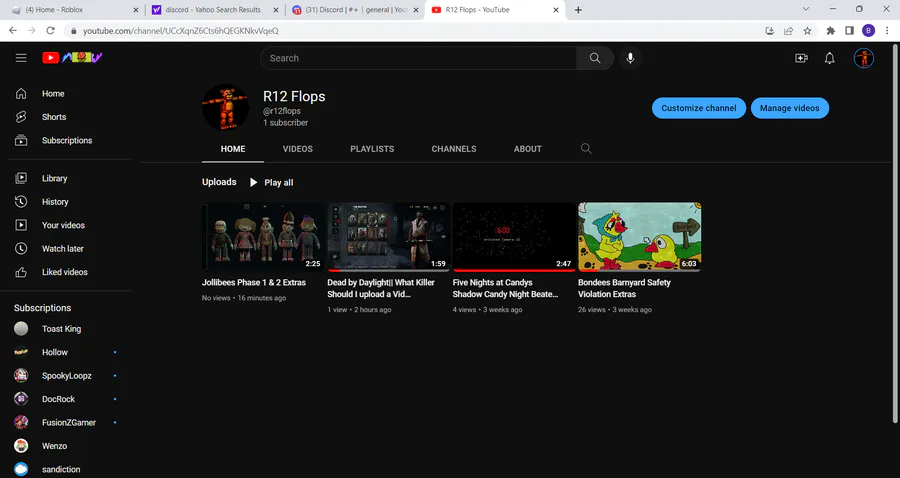Click Play all uploads
The height and width of the screenshot is (478, 900).
tap(271, 182)
